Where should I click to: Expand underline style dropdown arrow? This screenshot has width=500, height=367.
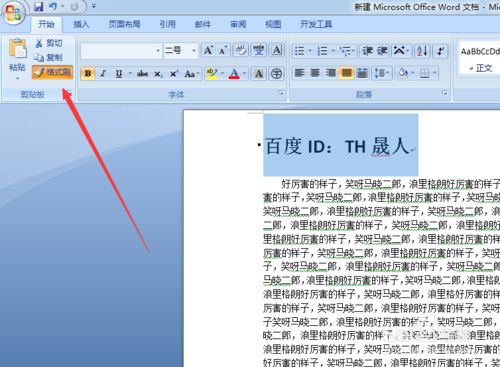(130, 73)
